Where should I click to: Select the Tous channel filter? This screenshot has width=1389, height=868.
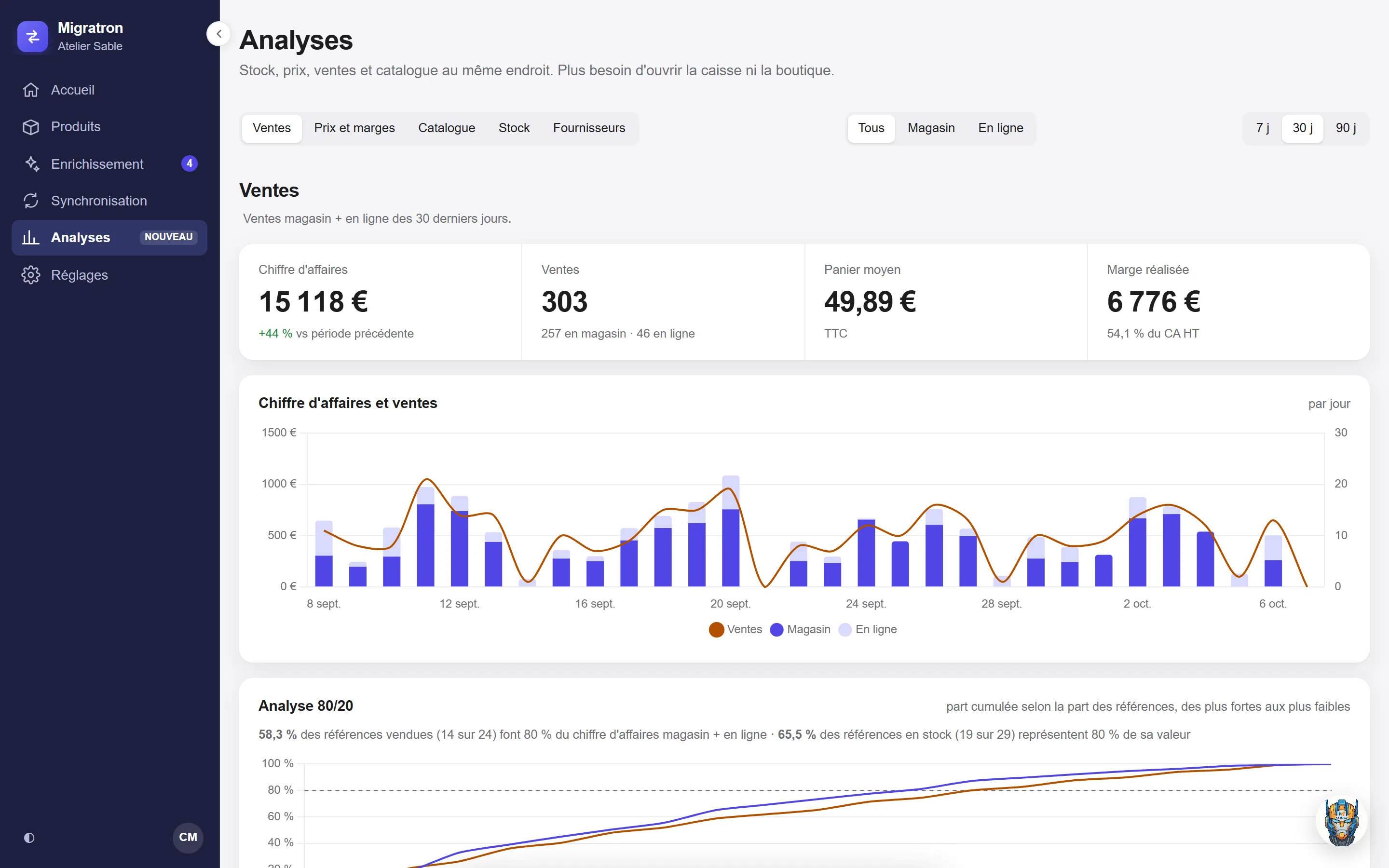click(872, 128)
